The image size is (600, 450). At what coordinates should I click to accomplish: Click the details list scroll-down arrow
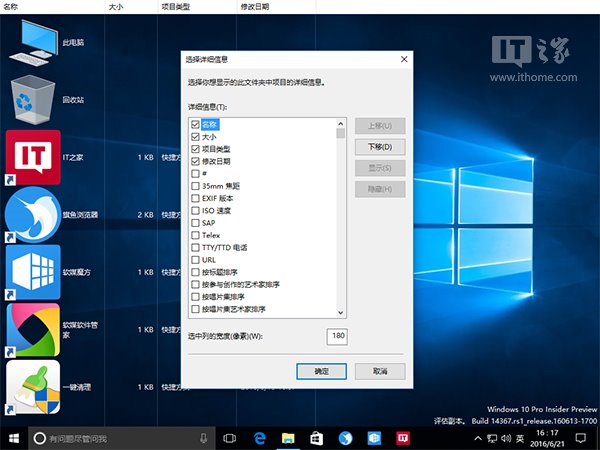(341, 312)
